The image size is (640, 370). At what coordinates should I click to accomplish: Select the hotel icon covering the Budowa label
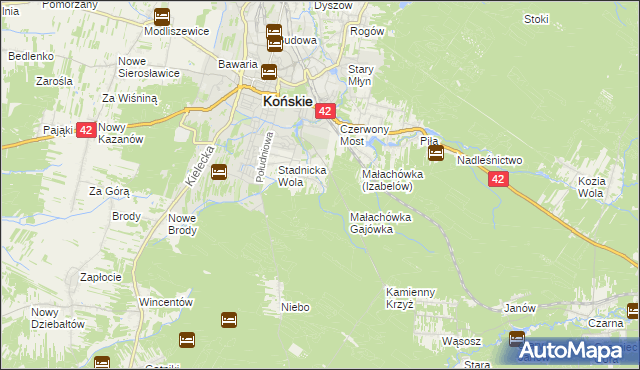[x=275, y=44]
